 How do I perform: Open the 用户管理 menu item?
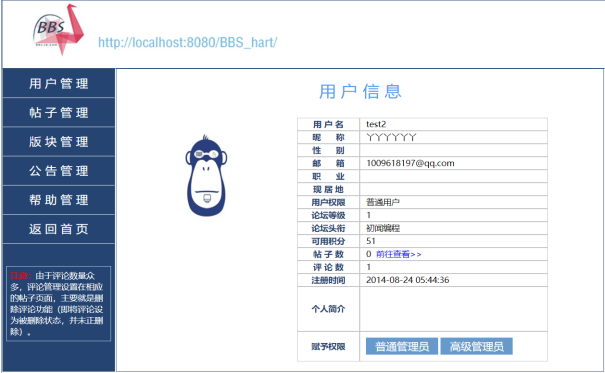click(x=59, y=83)
